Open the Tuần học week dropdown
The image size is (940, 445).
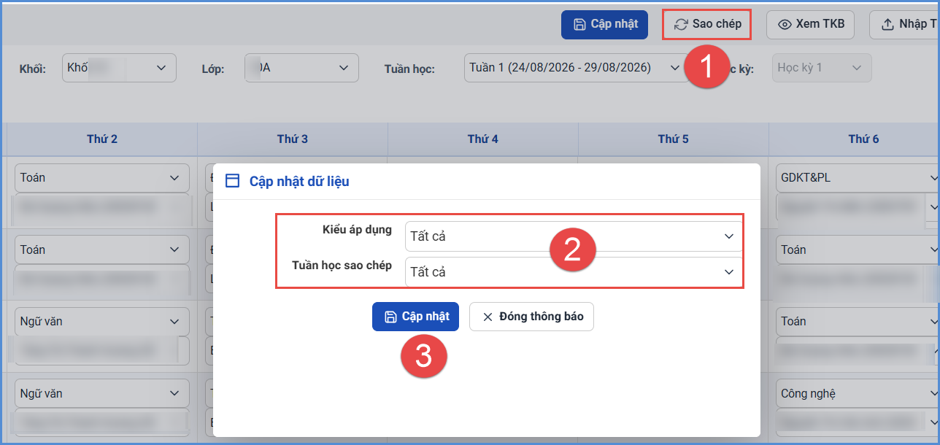pyautogui.click(x=574, y=68)
